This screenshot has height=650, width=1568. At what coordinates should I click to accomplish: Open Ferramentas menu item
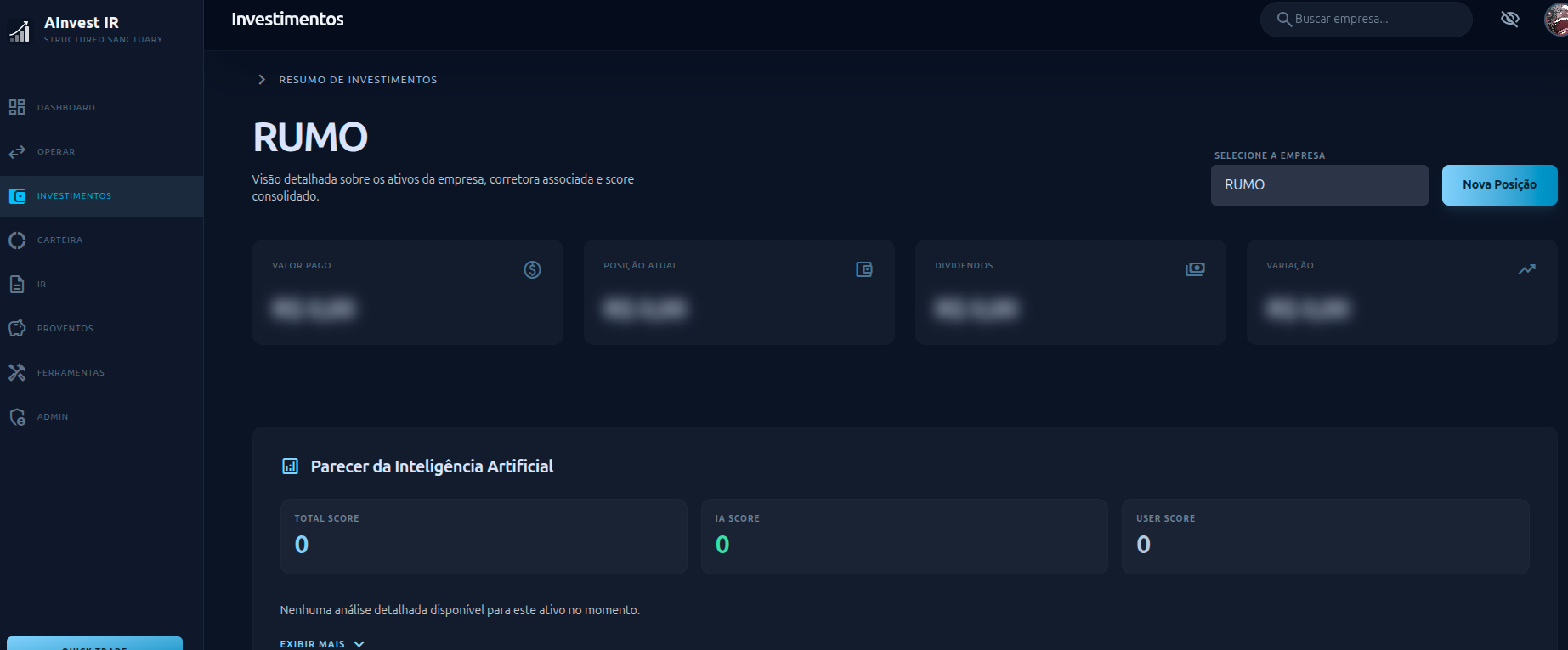(x=101, y=372)
